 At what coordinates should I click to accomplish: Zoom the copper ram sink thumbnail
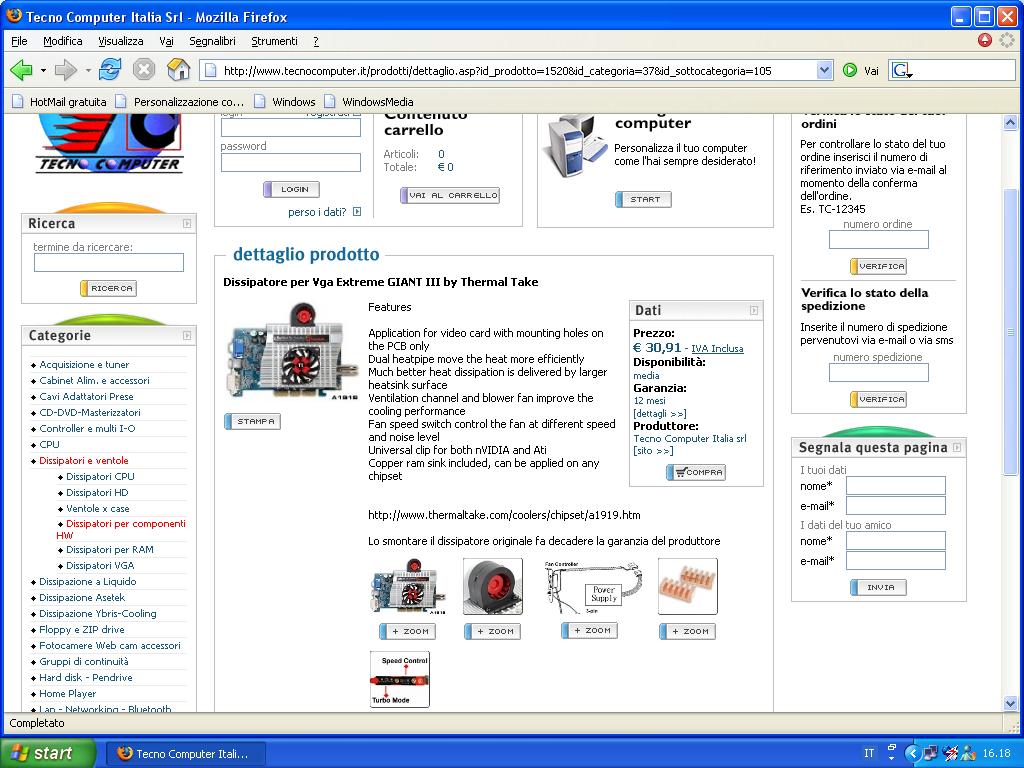pos(688,632)
